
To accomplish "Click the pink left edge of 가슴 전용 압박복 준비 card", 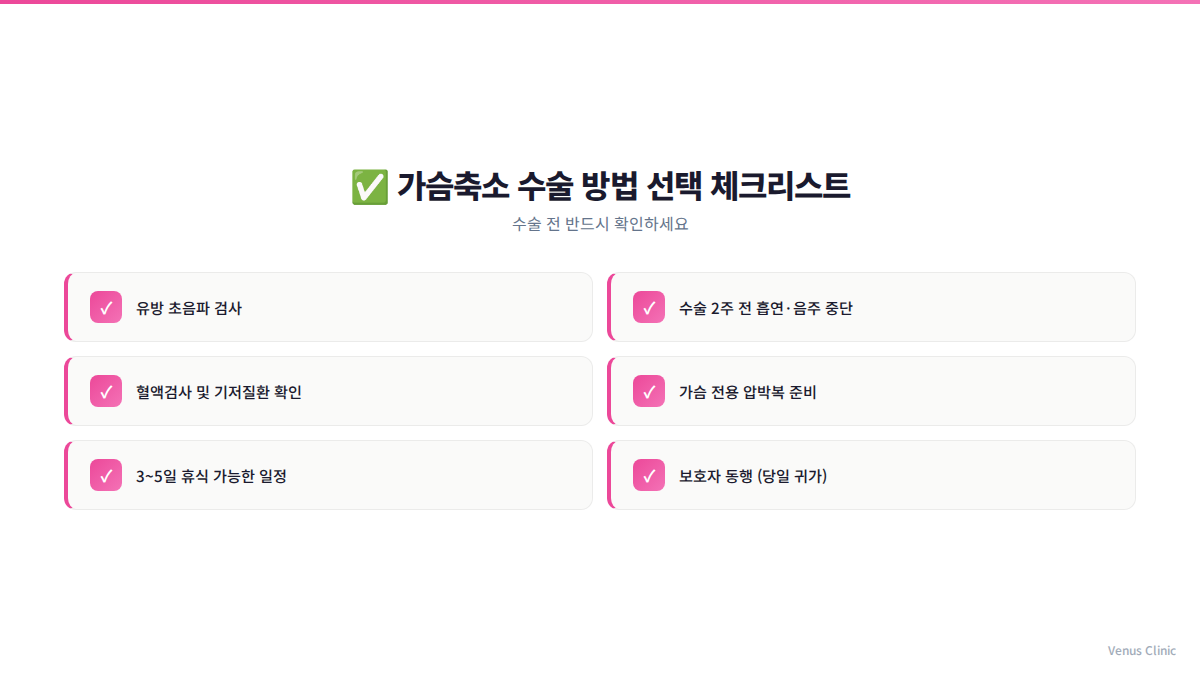I will click(x=609, y=391).
